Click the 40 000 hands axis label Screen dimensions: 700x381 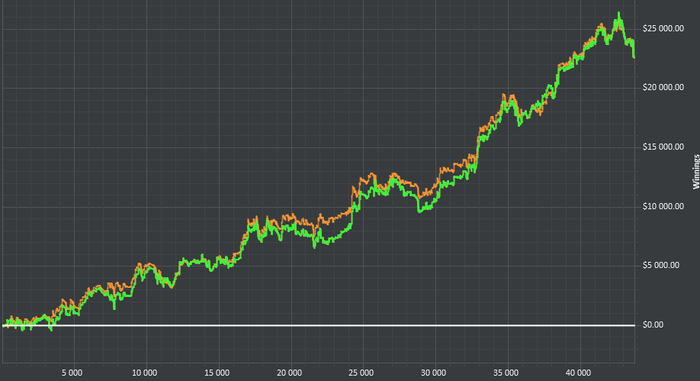[578, 373]
